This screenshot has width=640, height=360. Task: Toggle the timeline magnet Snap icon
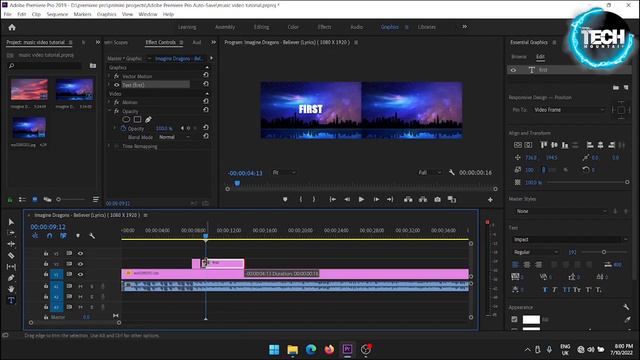point(49,236)
